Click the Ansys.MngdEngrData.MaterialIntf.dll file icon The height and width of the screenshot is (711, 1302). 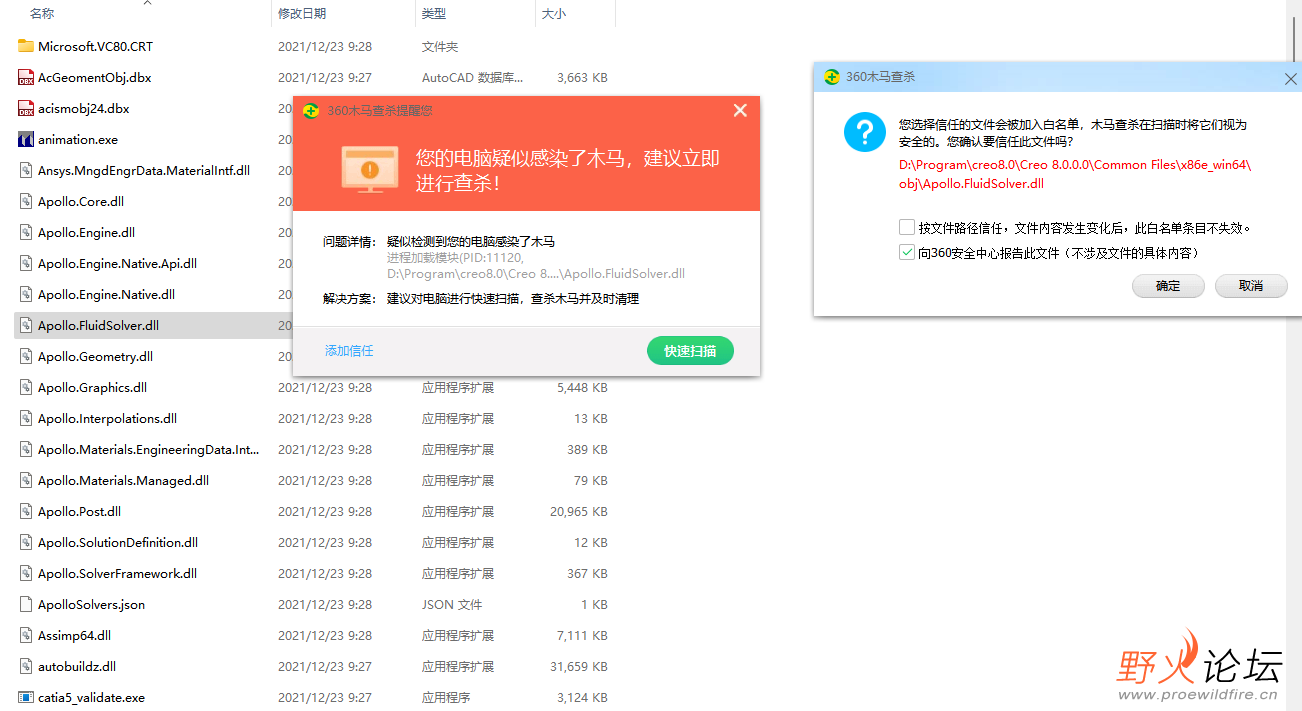(26, 170)
